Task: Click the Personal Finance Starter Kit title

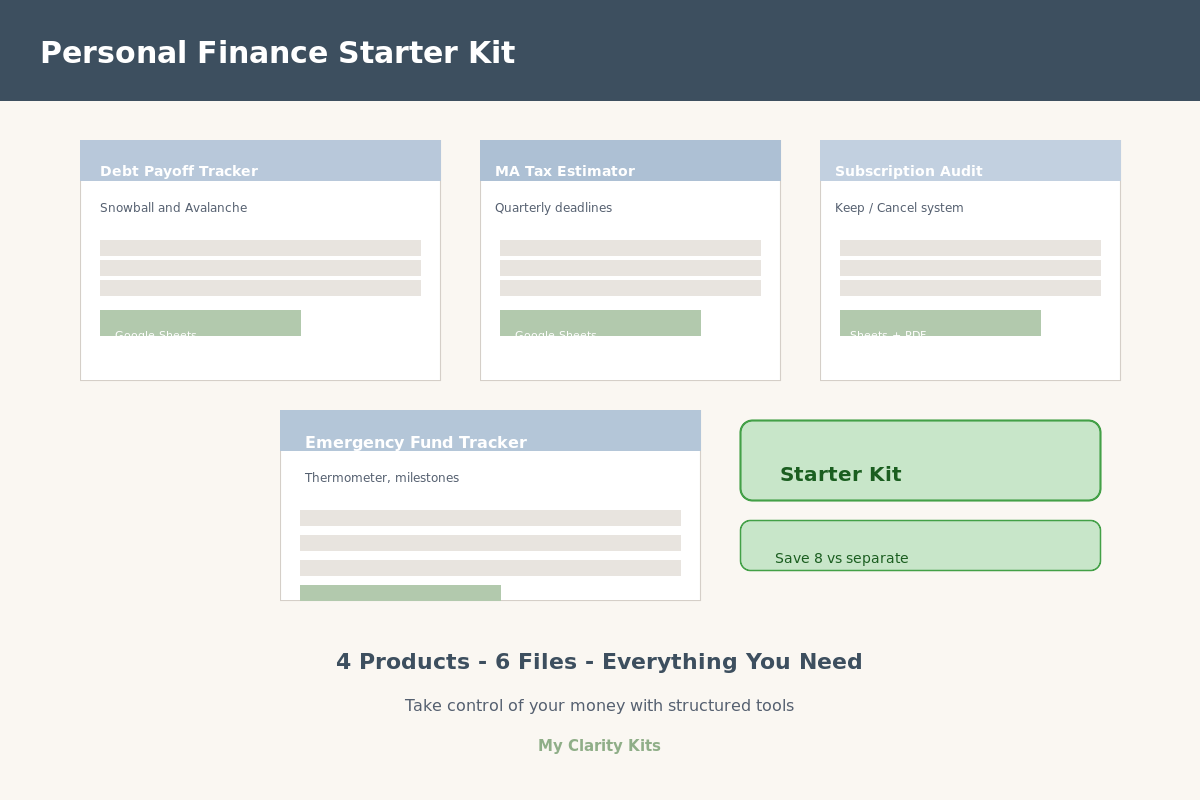Action: pos(277,53)
